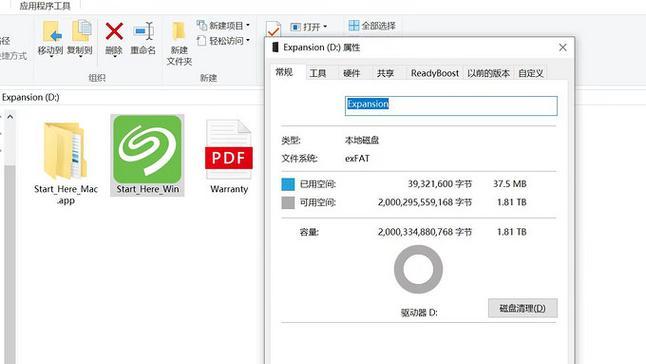Click 全部选择 select all
The image size is (646, 364).
[x=372, y=26]
